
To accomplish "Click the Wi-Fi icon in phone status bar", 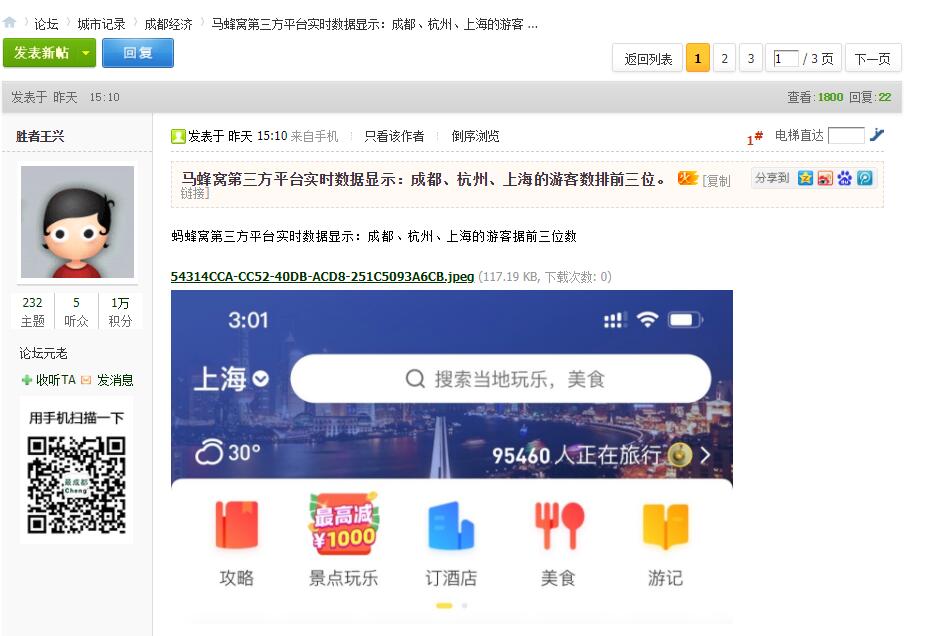I will [647, 319].
